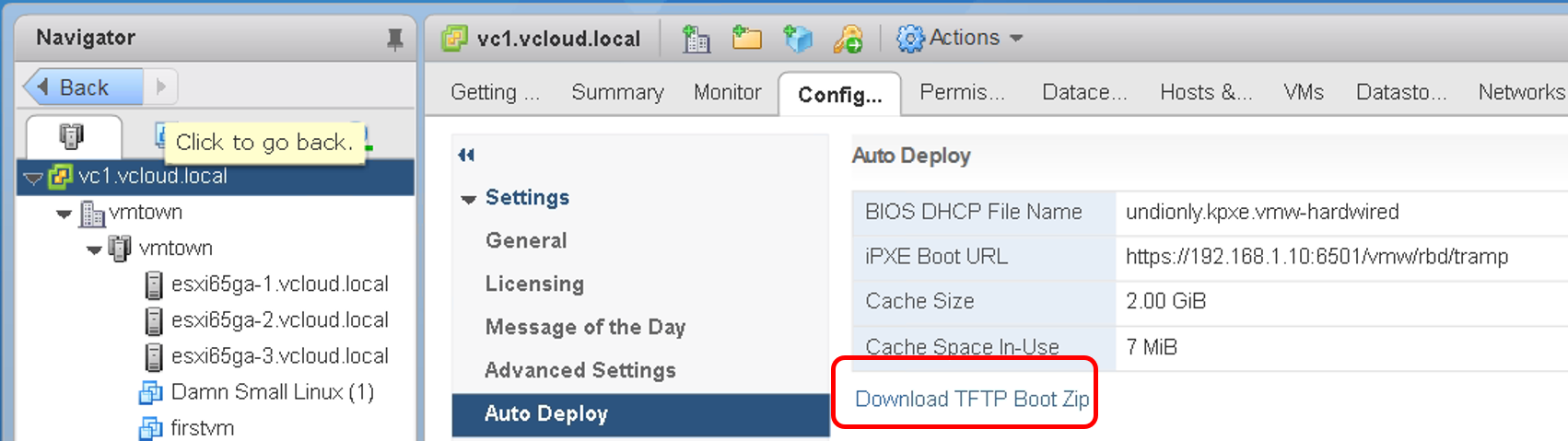Click the blue cube deploy icon in toolbar
The height and width of the screenshot is (441, 1568).
click(x=797, y=38)
